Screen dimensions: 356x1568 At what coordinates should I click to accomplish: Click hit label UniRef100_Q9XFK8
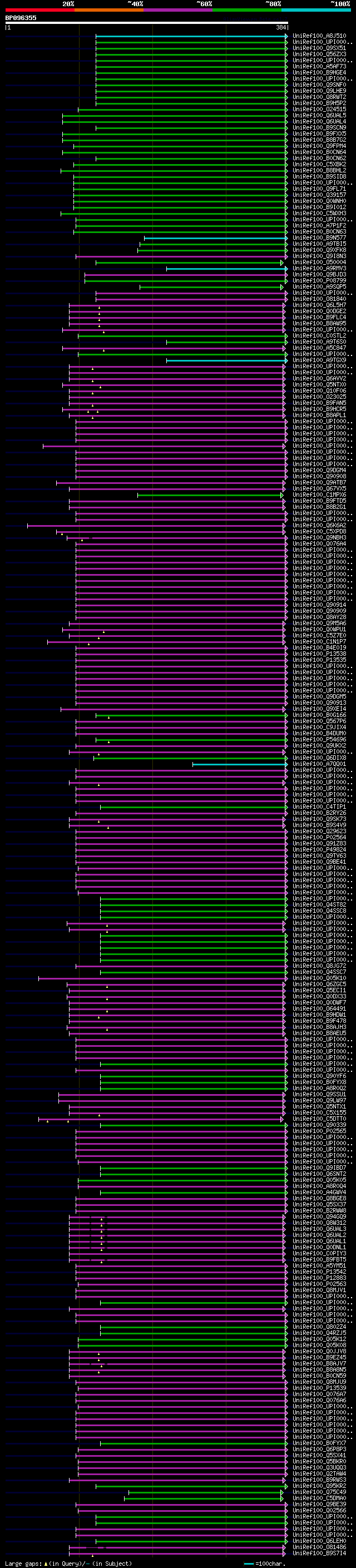coord(319,250)
